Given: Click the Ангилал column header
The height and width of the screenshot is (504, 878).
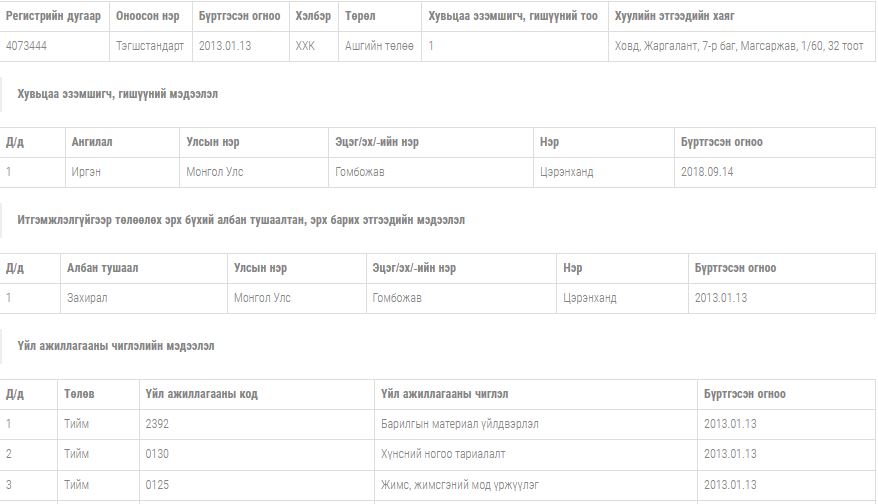Looking at the screenshot, I should [x=92, y=142].
